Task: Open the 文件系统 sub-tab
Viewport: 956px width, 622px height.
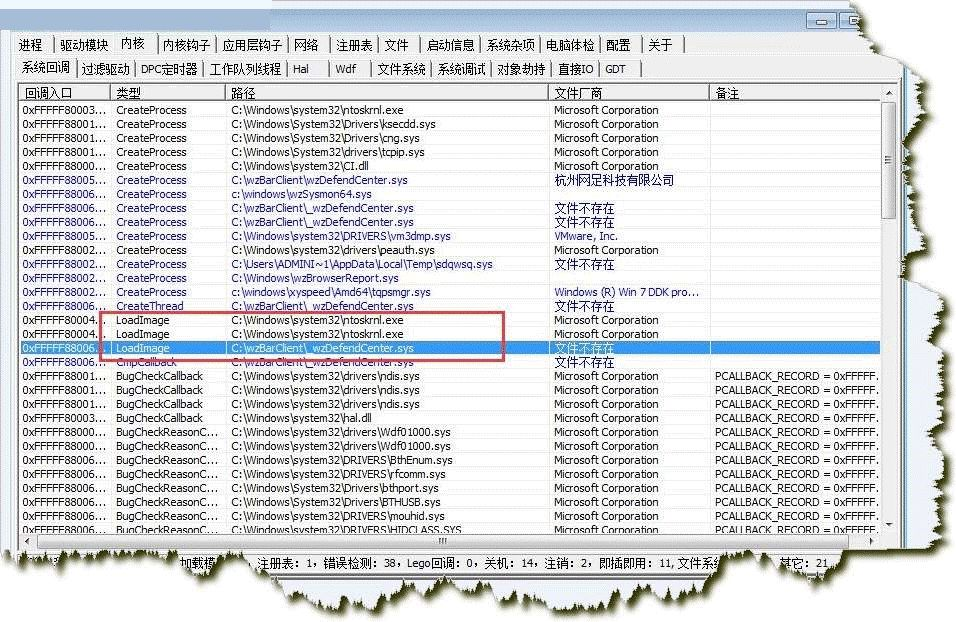Action: point(401,69)
